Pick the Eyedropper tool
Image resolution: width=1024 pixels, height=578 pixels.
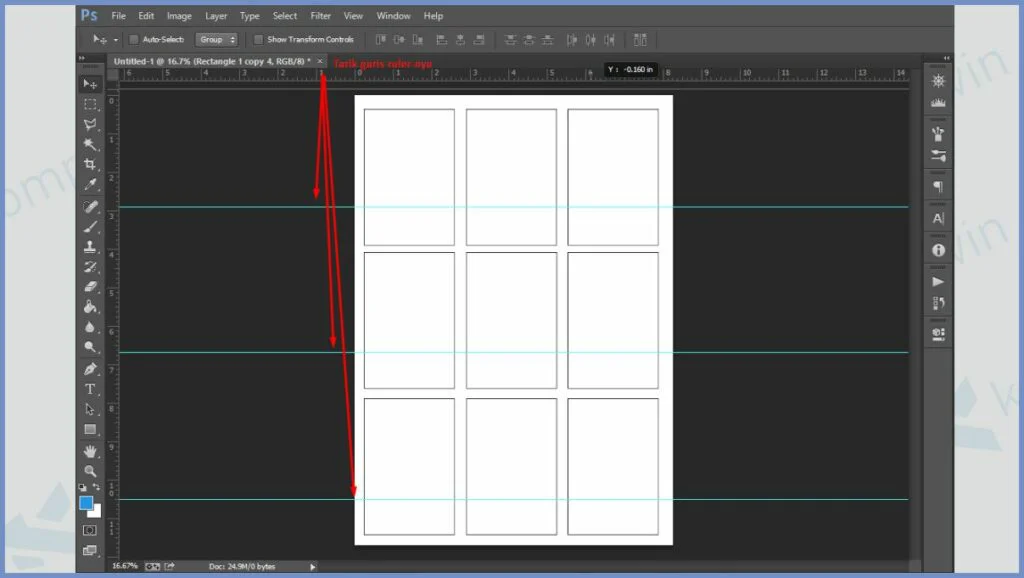90,185
